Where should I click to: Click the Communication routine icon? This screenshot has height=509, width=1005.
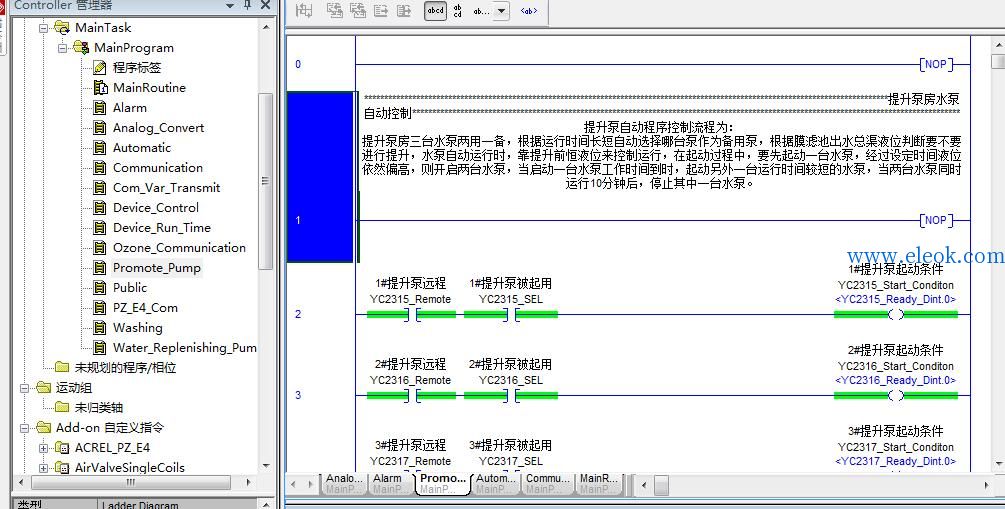tap(100, 167)
